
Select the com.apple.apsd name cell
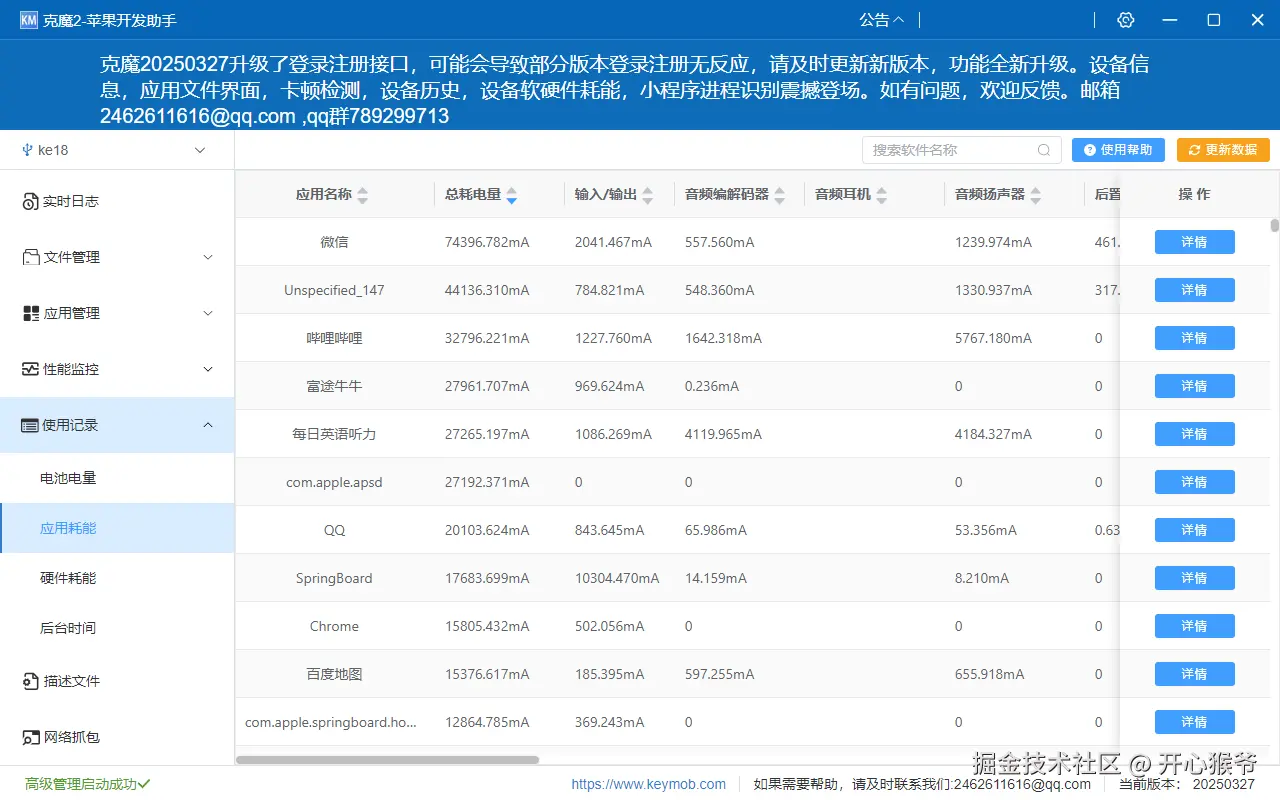tap(334, 482)
